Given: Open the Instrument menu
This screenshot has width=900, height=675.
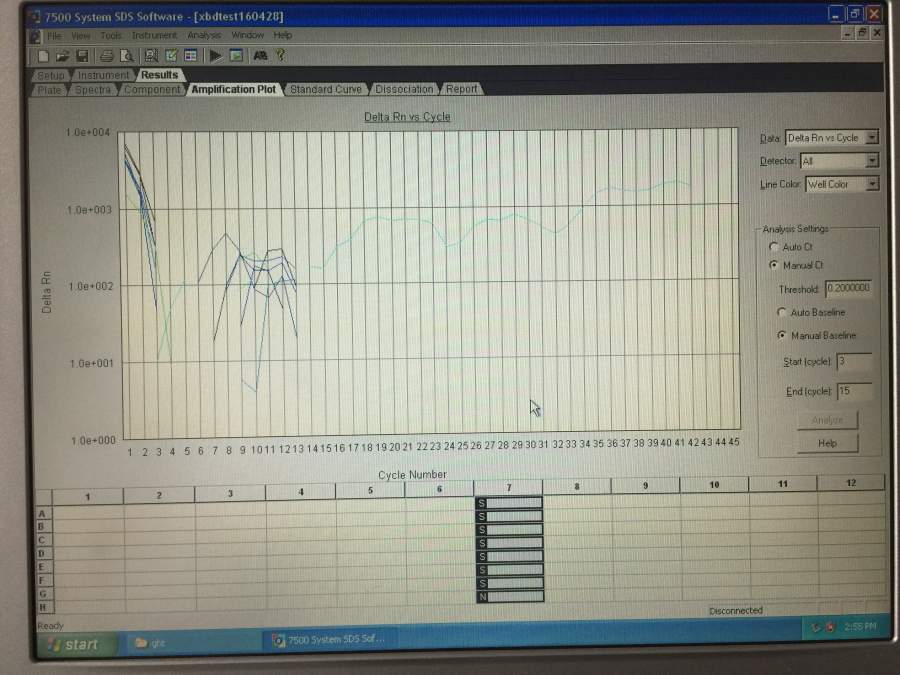Looking at the screenshot, I should point(154,36).
